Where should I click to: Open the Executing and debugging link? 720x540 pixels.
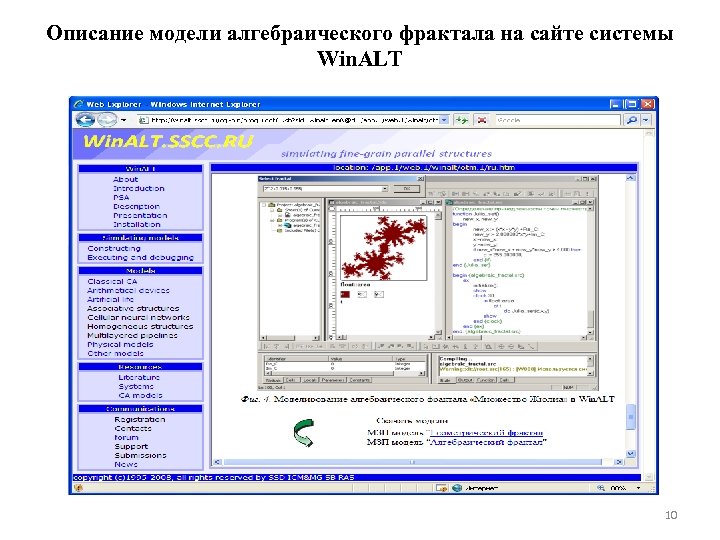141,258
